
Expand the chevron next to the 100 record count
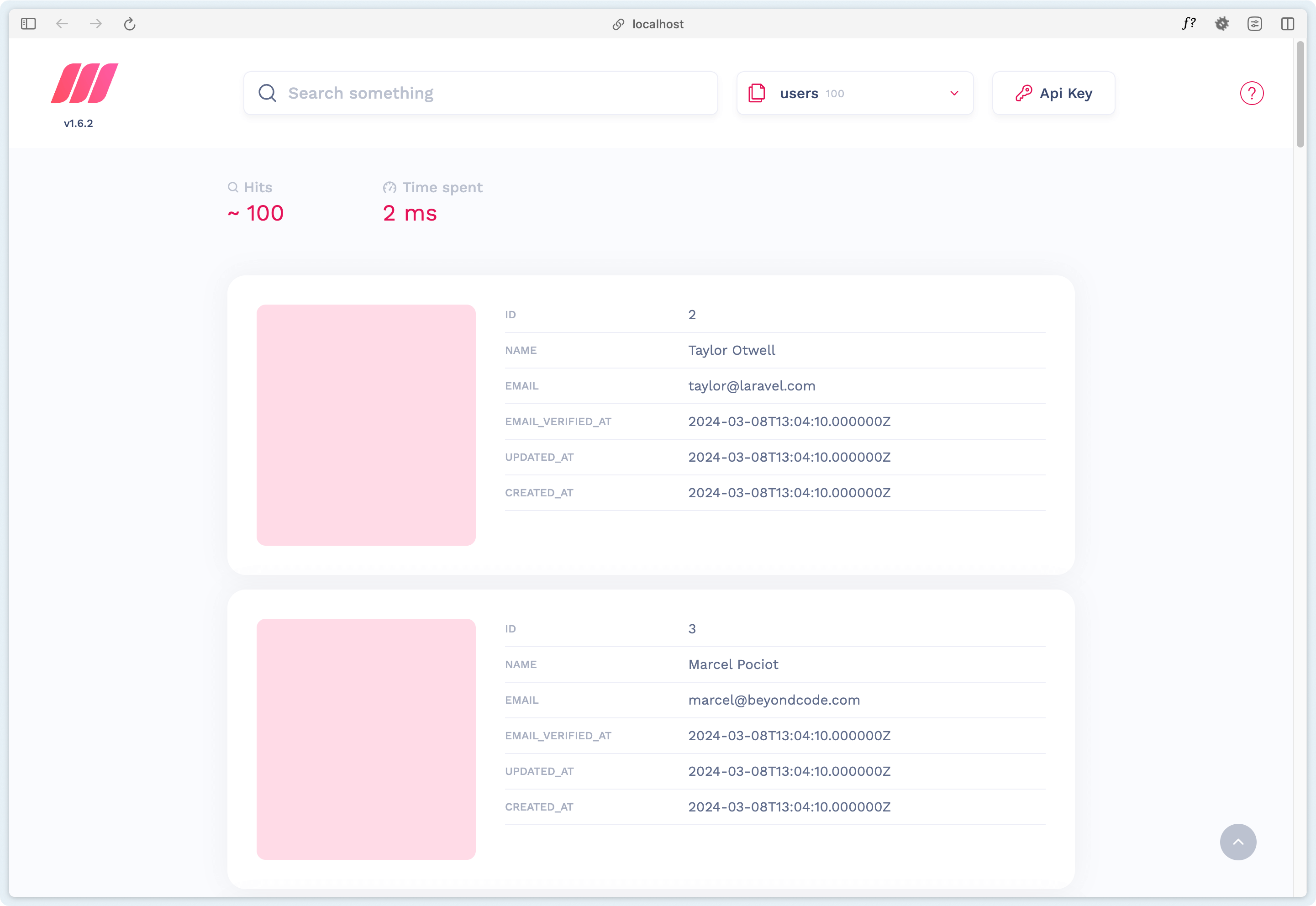coord(953,93)
